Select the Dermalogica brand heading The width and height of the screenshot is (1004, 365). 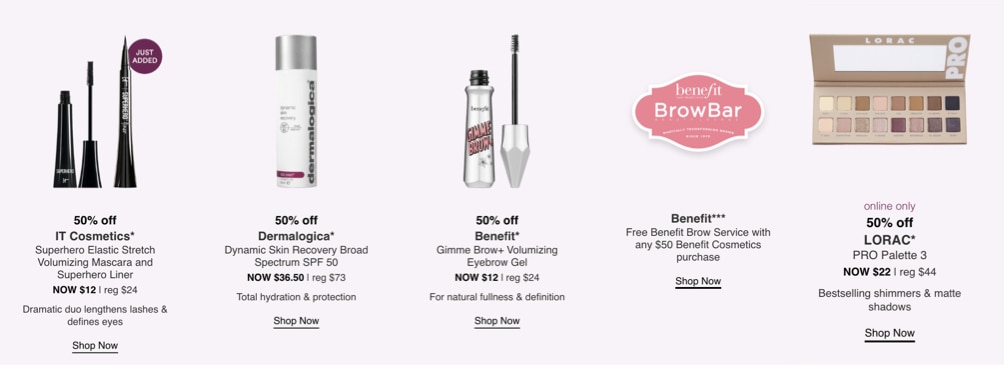tap(296, 235)
